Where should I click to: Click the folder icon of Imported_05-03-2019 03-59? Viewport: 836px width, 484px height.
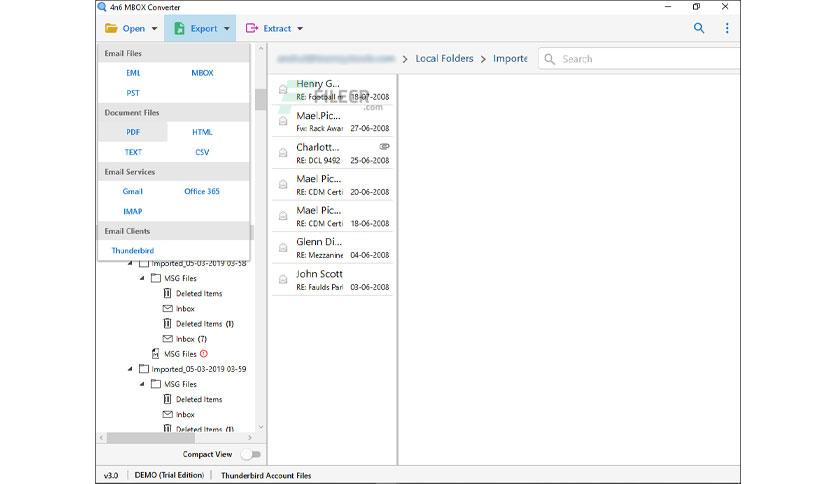click(143, 368)
